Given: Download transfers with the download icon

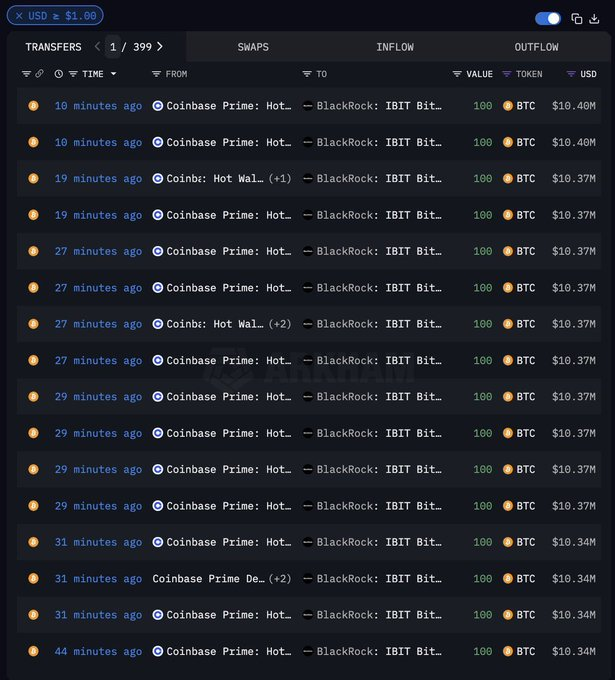Looking at the screenshot, I should click(x=594, y=18).
